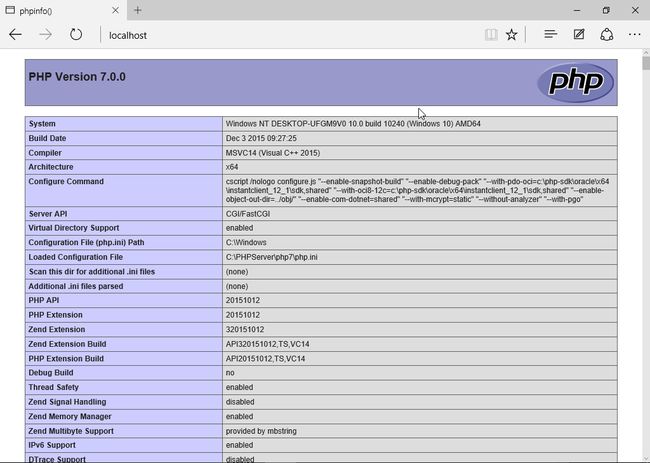Viewport: 650px width, 463px height.
Task: Select Additional .ini files parsed label
Action: coord(76,286)
